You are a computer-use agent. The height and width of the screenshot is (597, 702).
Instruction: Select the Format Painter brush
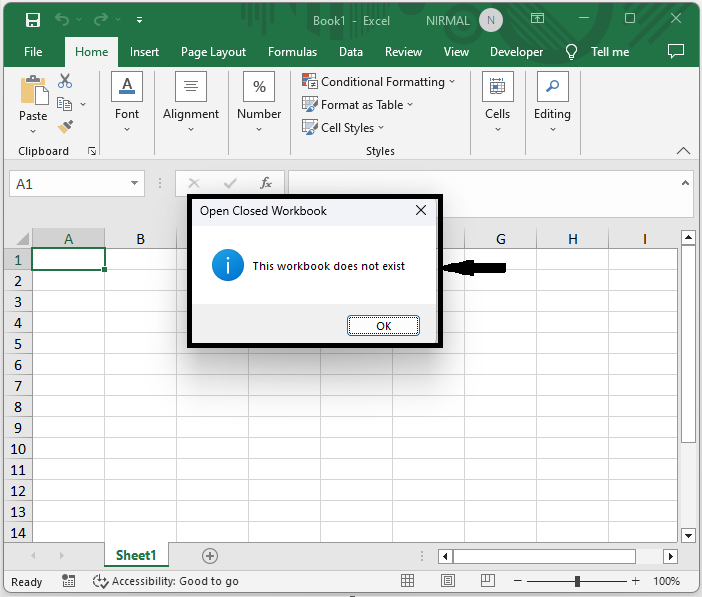click(x=65, y=127)
